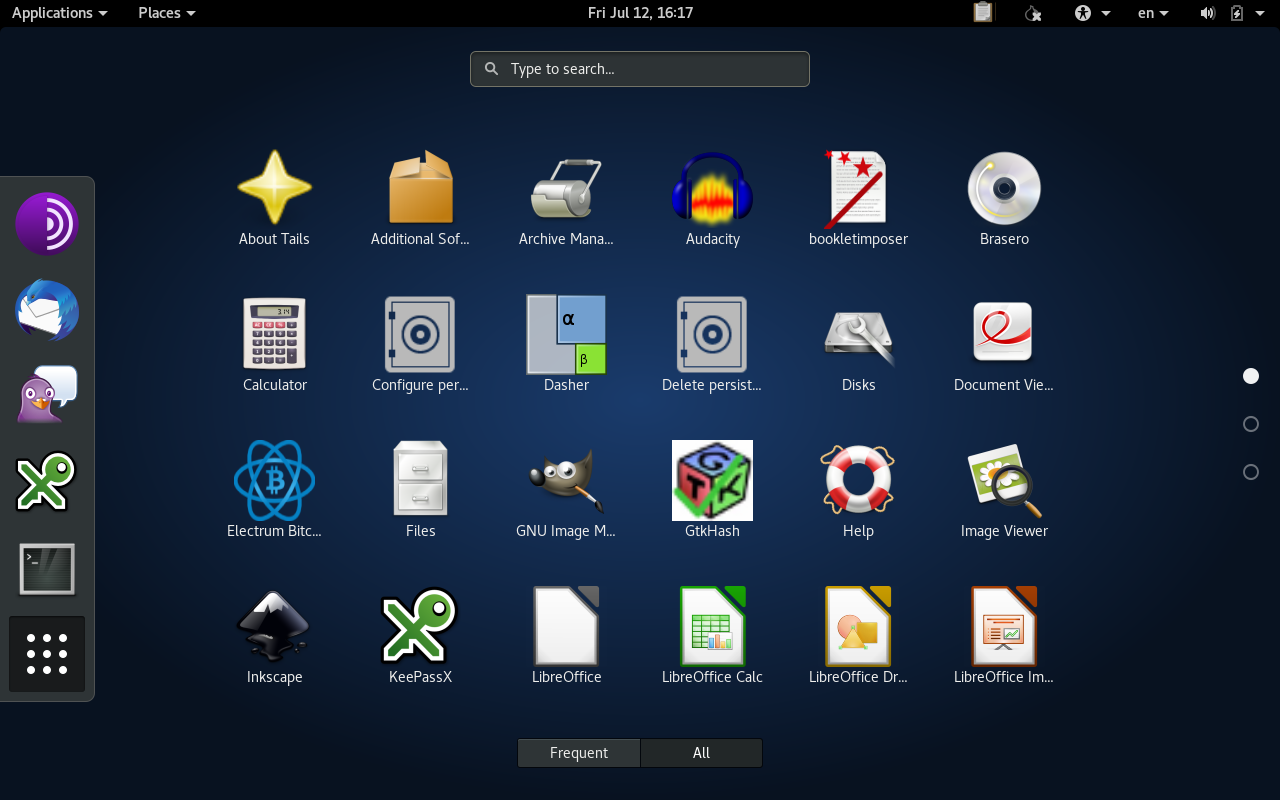Screen dimensions: 1280x800
Task: Open the Applications menu
Action: (59, 13)
